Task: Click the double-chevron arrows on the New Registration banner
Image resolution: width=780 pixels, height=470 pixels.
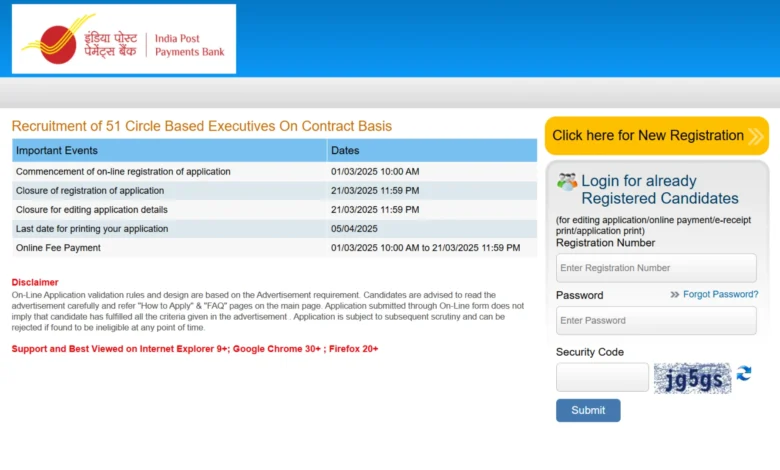Action: click(x=755, y=136)
